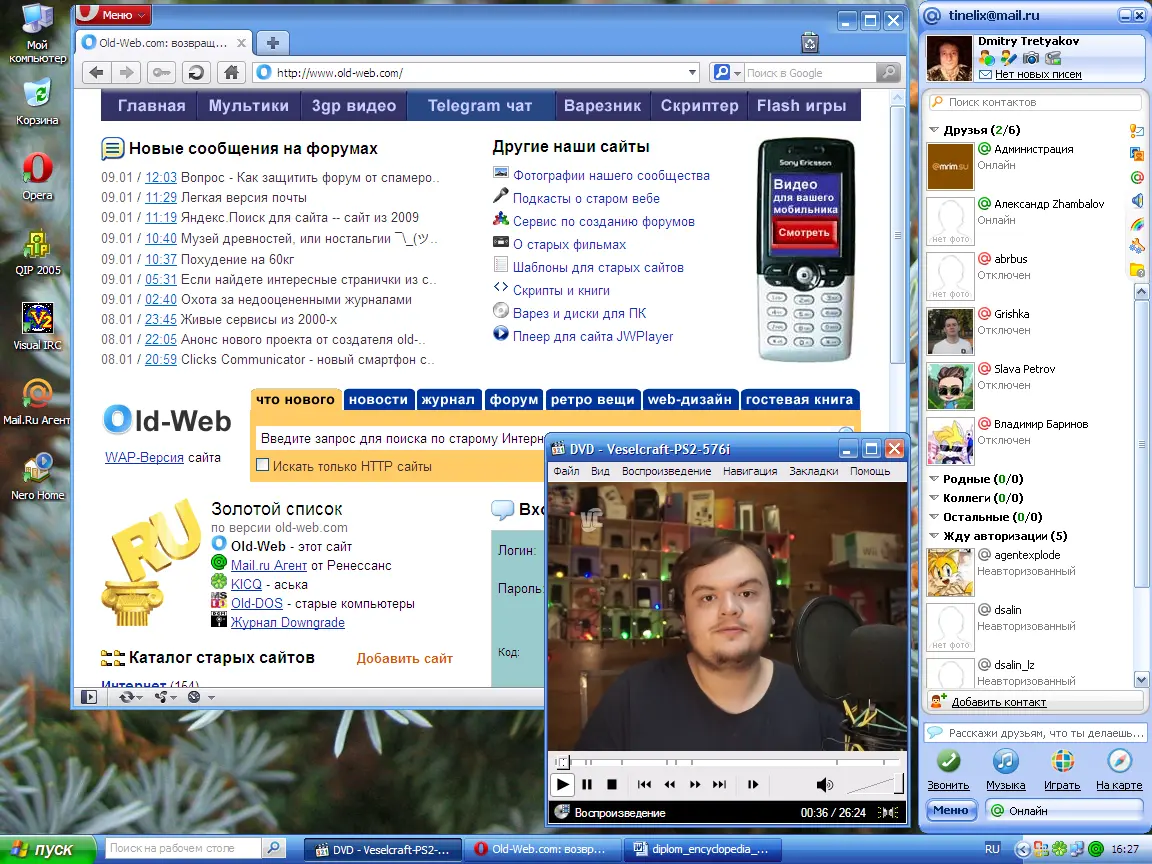Click the WAP-Версия link
1152x864 pixels.
[x=144, y=457]
